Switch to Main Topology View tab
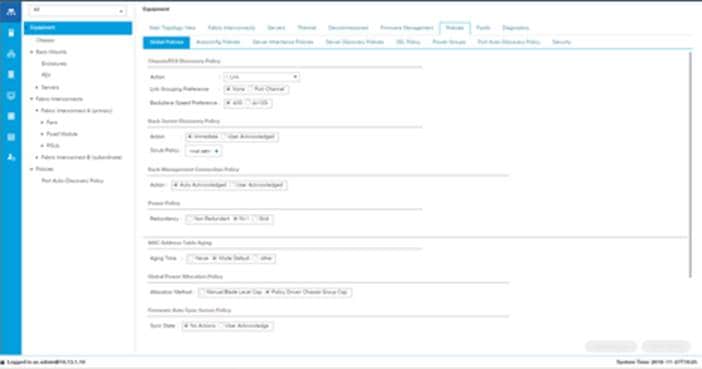The image size is (702, 369). 172,28
